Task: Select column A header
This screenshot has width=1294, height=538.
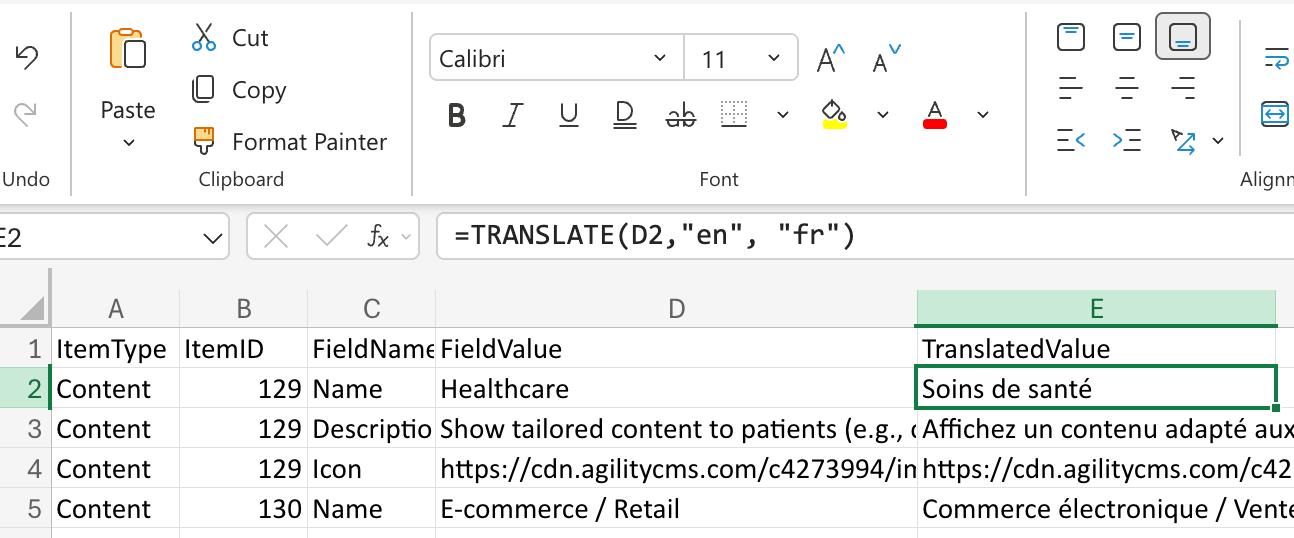Action: tap(116, 308)
